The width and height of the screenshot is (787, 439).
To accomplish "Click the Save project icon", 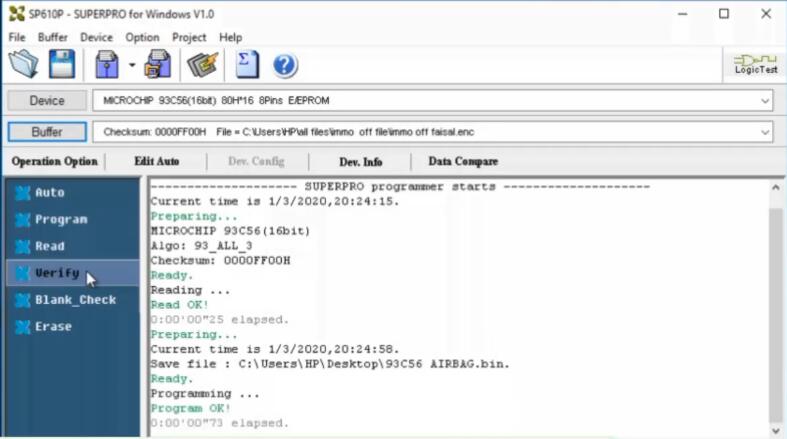I will click(158, 64).
